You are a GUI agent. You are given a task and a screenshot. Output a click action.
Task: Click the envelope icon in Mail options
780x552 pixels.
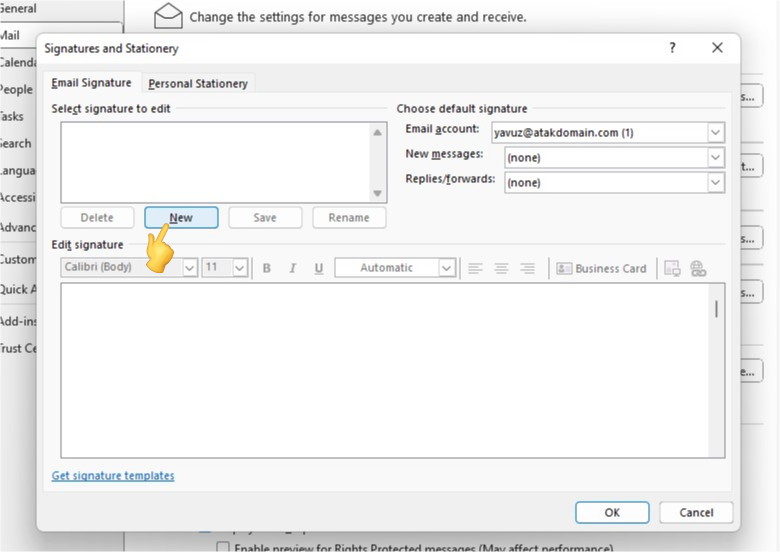168,15
